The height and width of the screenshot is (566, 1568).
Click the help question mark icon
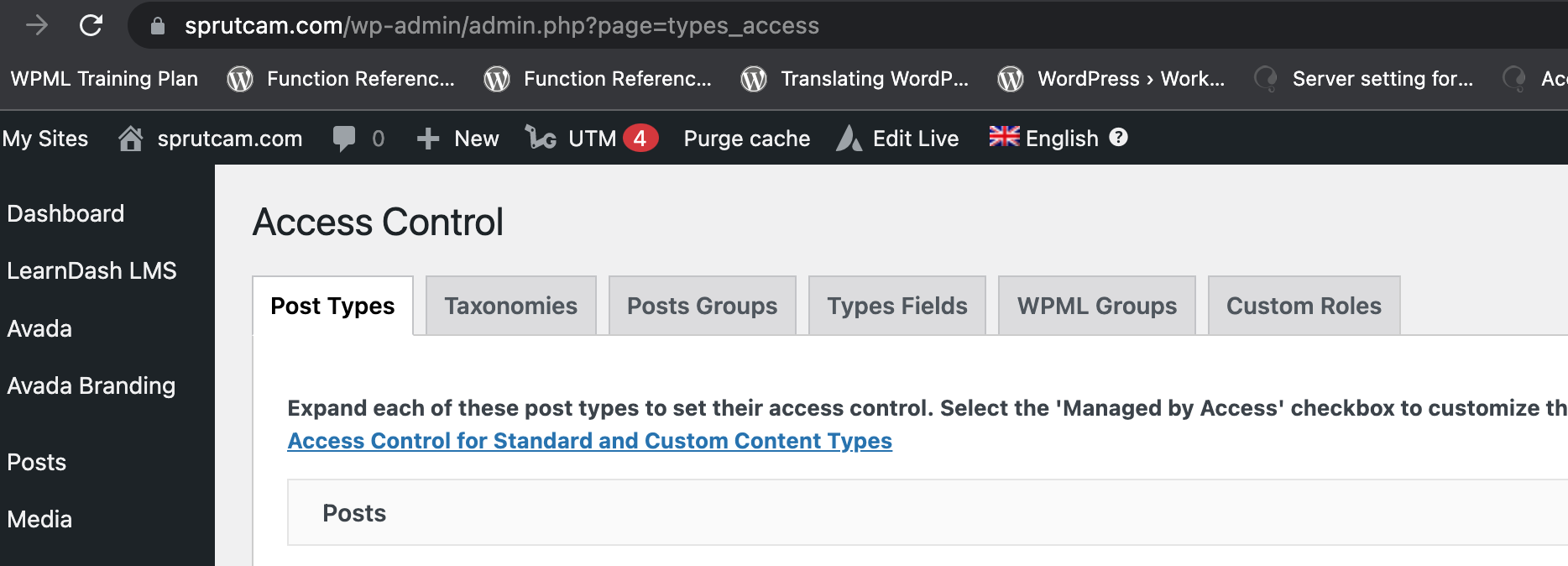pos(1118,138)
